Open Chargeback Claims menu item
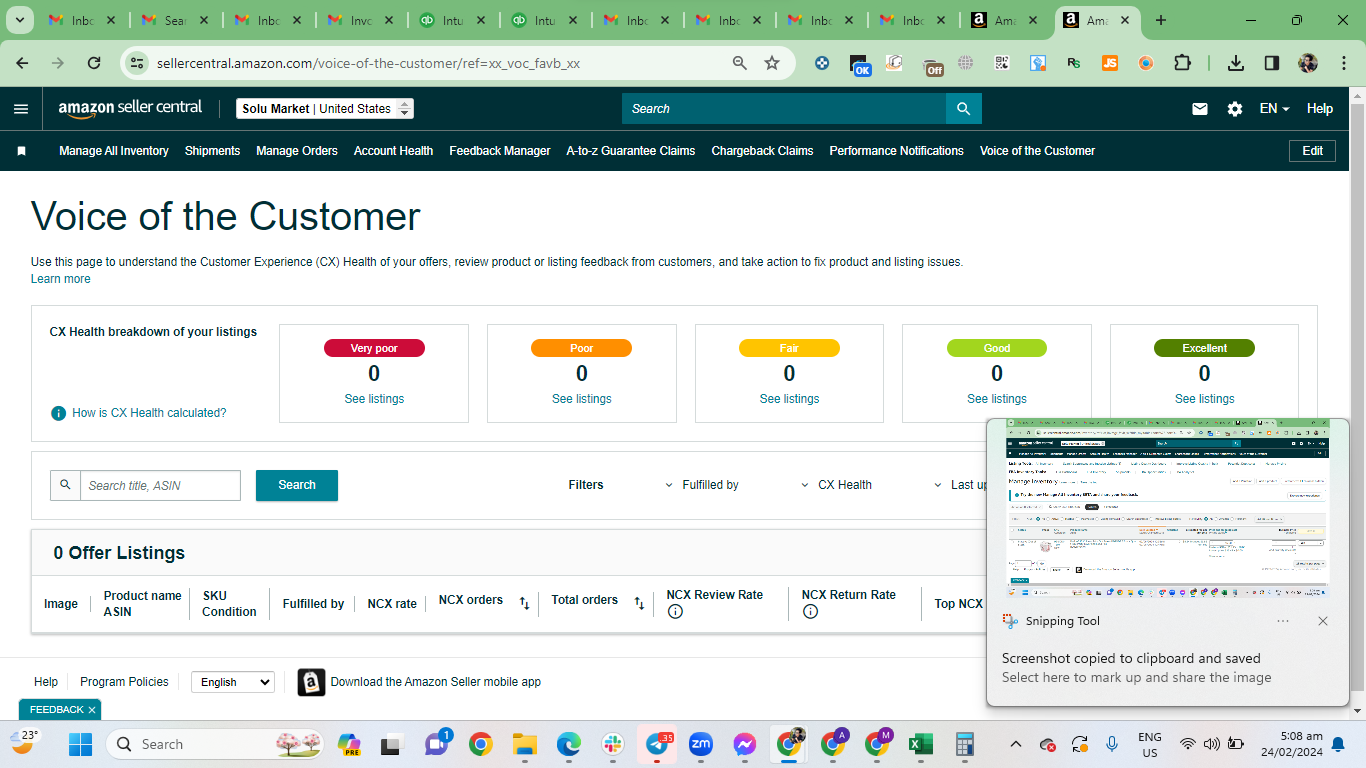1366x768 pixels. (x=762, y=151)
